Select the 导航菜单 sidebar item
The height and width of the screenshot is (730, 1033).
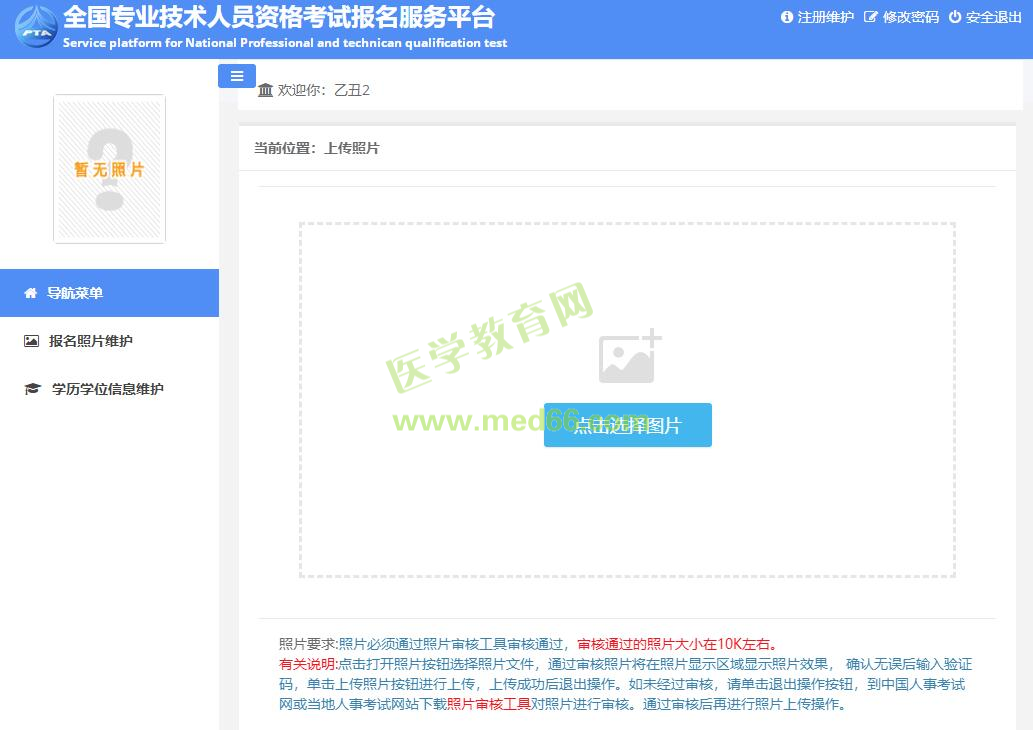click(75, 293)
